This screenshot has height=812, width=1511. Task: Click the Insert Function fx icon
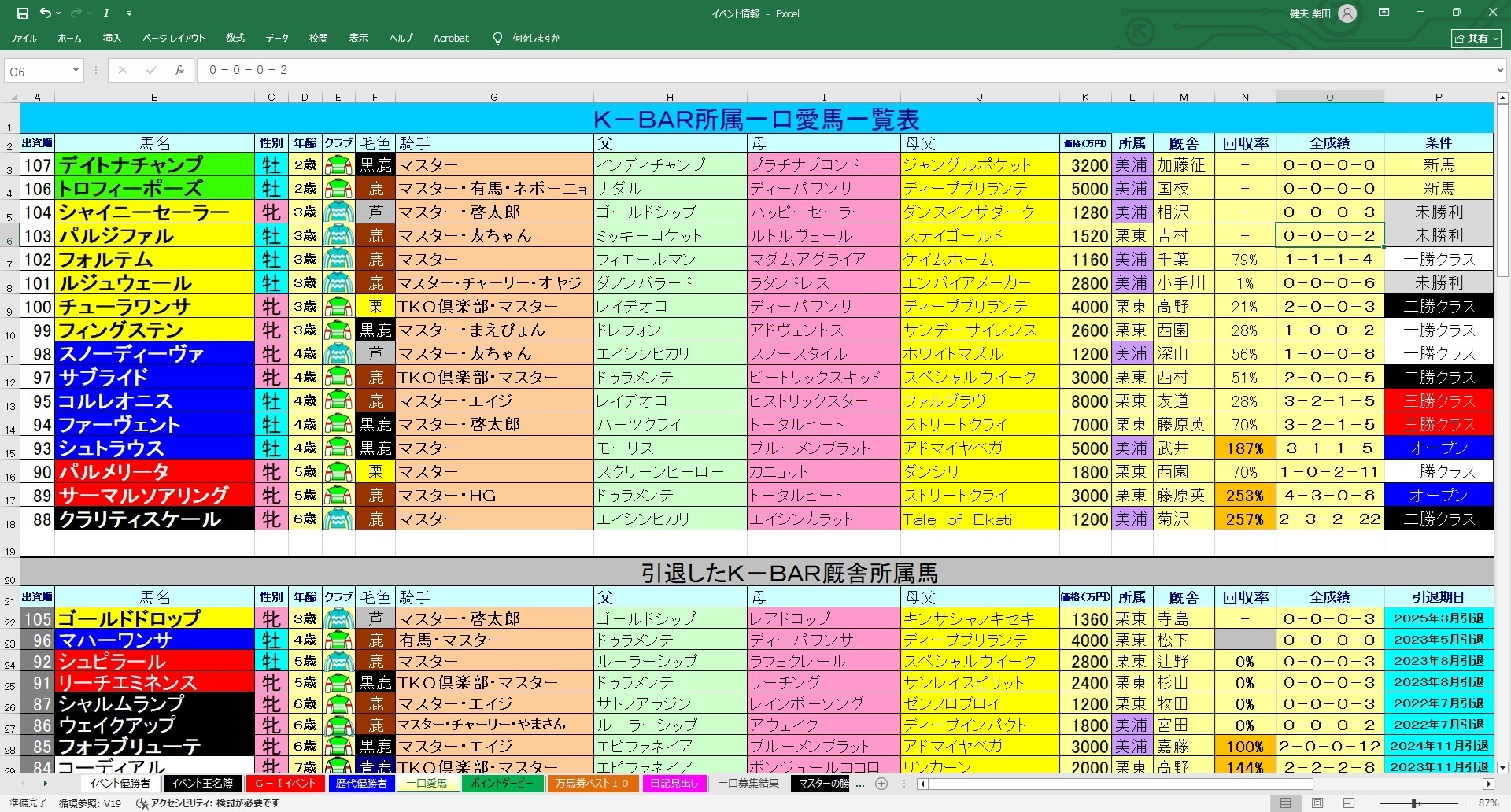click(x=179, y=71)
